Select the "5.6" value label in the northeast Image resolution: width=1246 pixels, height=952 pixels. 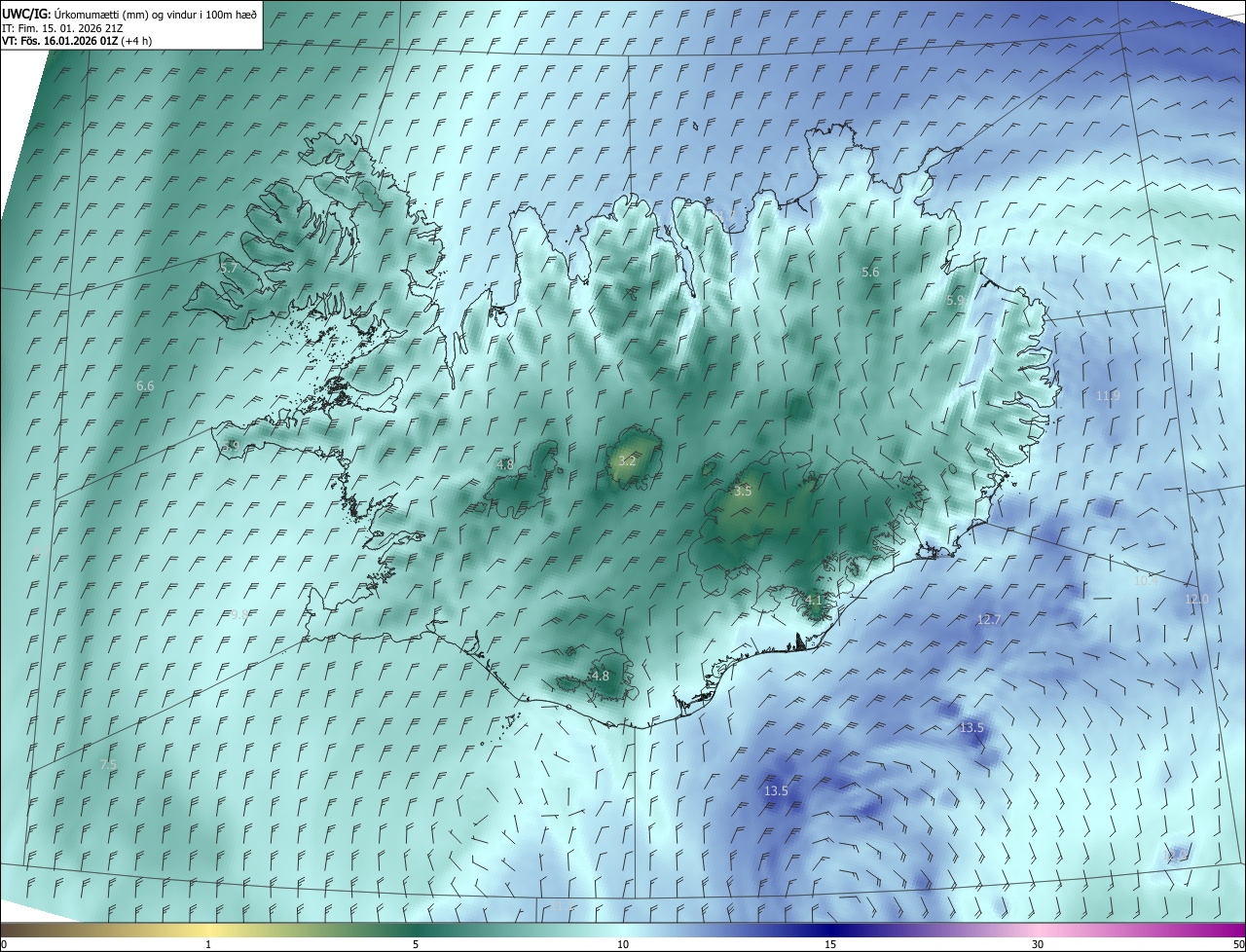870,273
